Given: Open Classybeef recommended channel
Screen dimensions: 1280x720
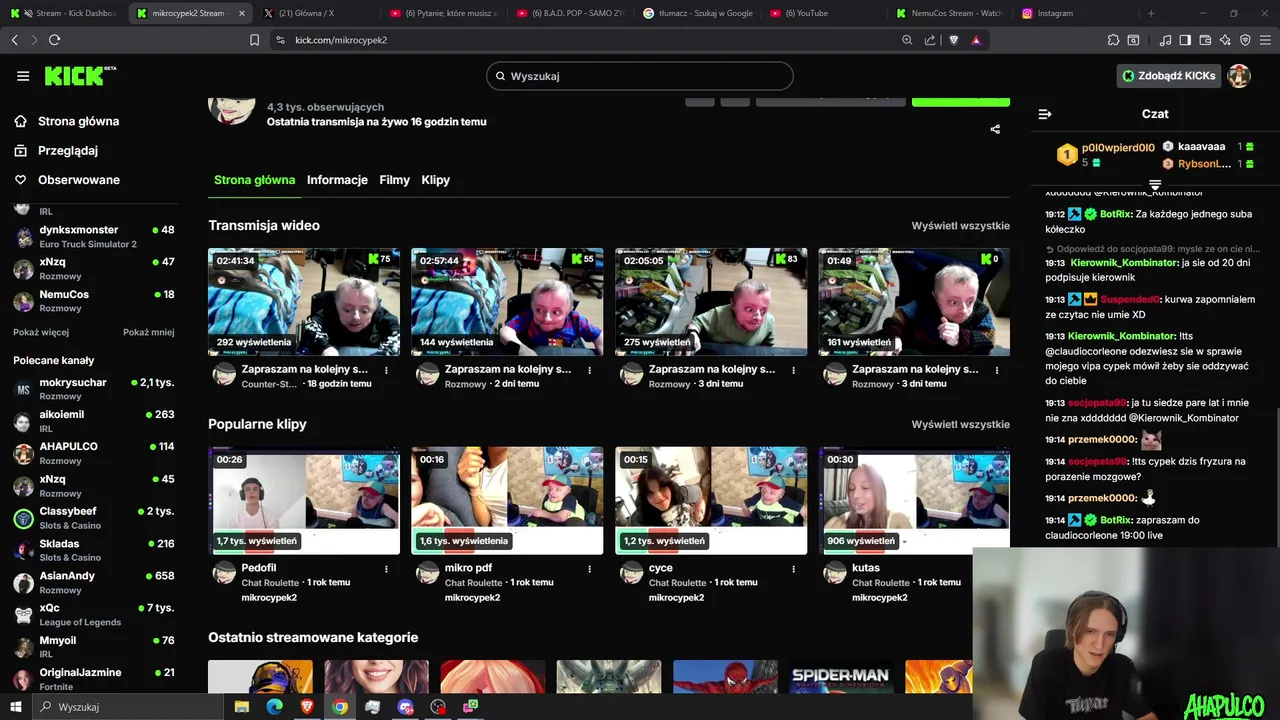Looking at the screenshot, I should (94, 518).
